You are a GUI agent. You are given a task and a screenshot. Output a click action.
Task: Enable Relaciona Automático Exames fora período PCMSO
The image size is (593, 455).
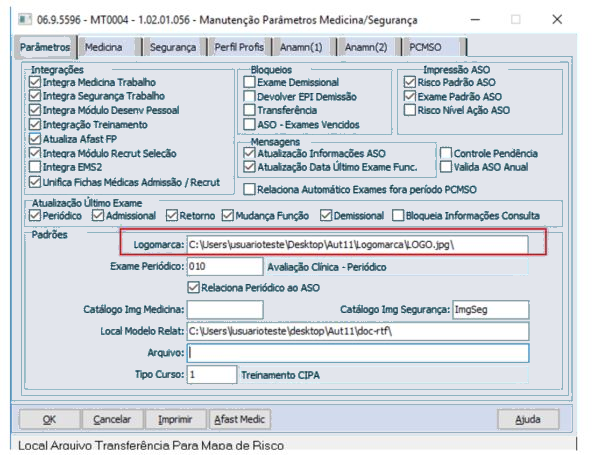pyautogui.click(x=249, y=189)
